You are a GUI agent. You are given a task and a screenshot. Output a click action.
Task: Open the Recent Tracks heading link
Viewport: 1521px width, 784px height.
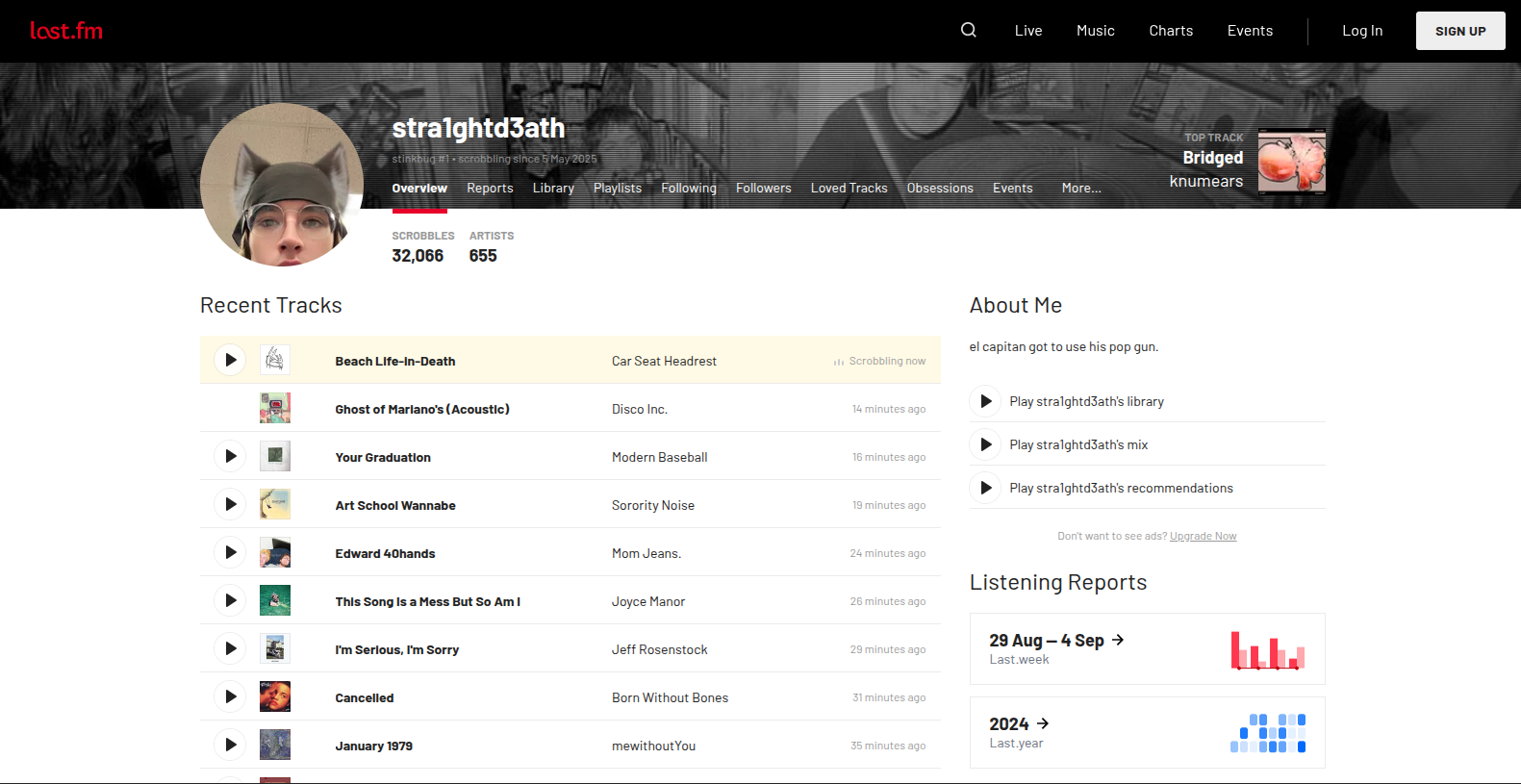click(271, 305)
